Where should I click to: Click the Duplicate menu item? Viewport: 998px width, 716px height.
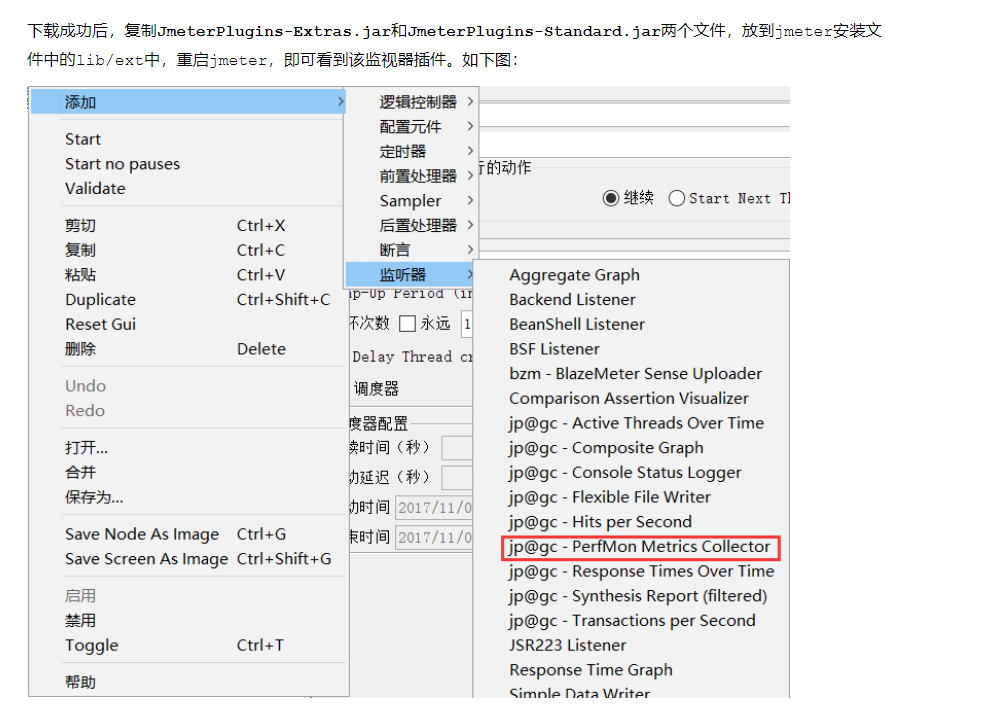[99, 299]
